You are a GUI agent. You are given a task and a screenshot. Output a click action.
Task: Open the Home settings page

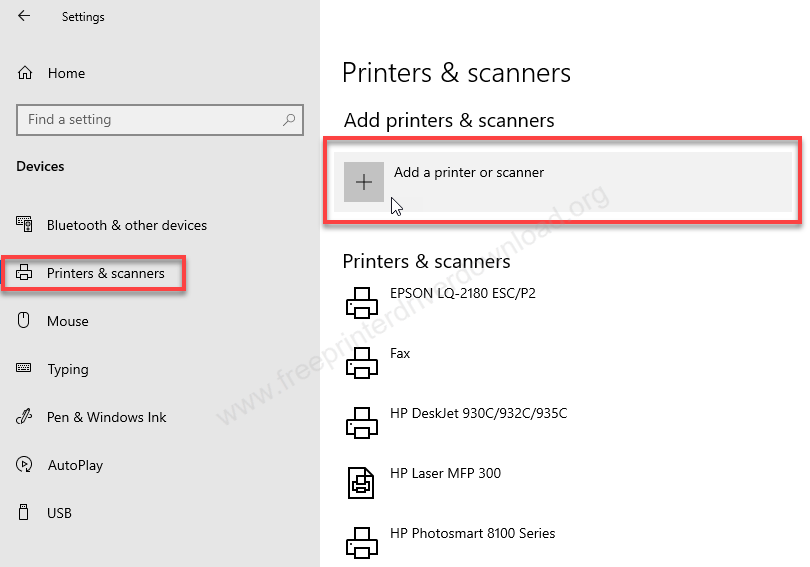pyautogui.click(x=66, y=73)
